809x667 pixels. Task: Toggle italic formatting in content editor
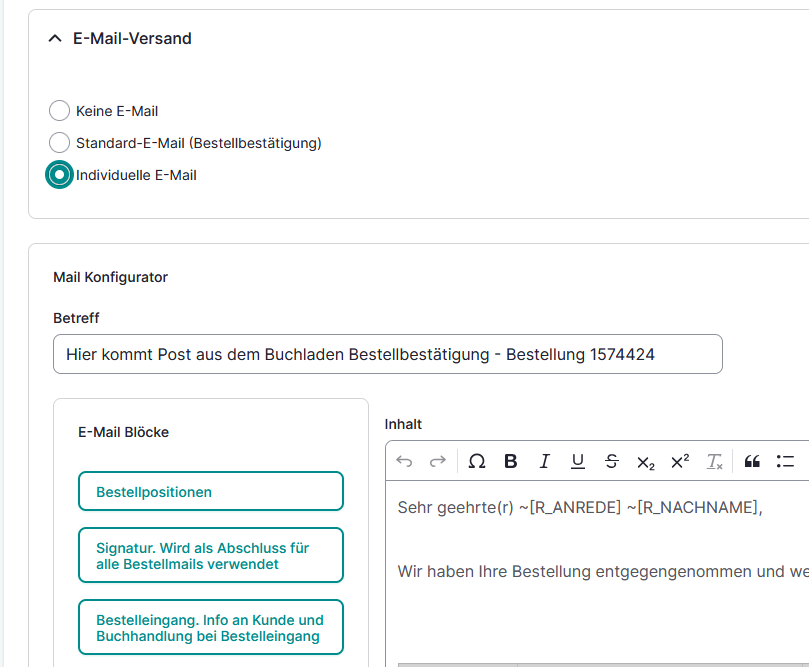(544, 461)
